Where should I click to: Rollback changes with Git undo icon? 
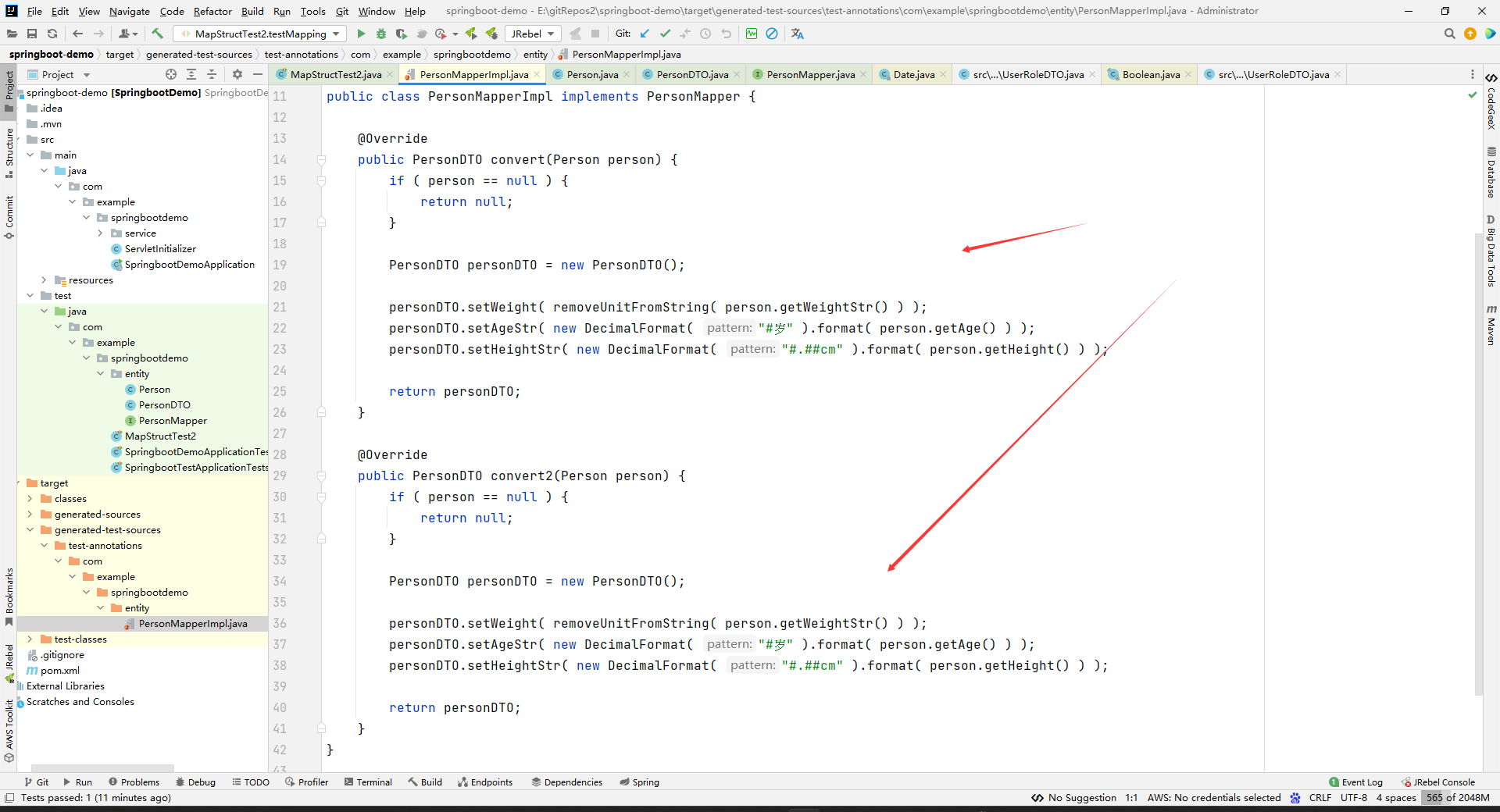[726, 34]
